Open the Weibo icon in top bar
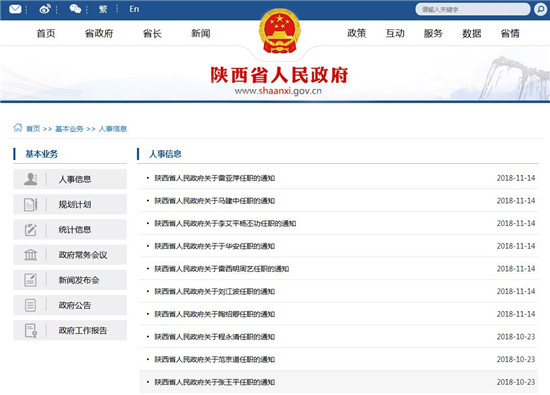 [45, 9]
